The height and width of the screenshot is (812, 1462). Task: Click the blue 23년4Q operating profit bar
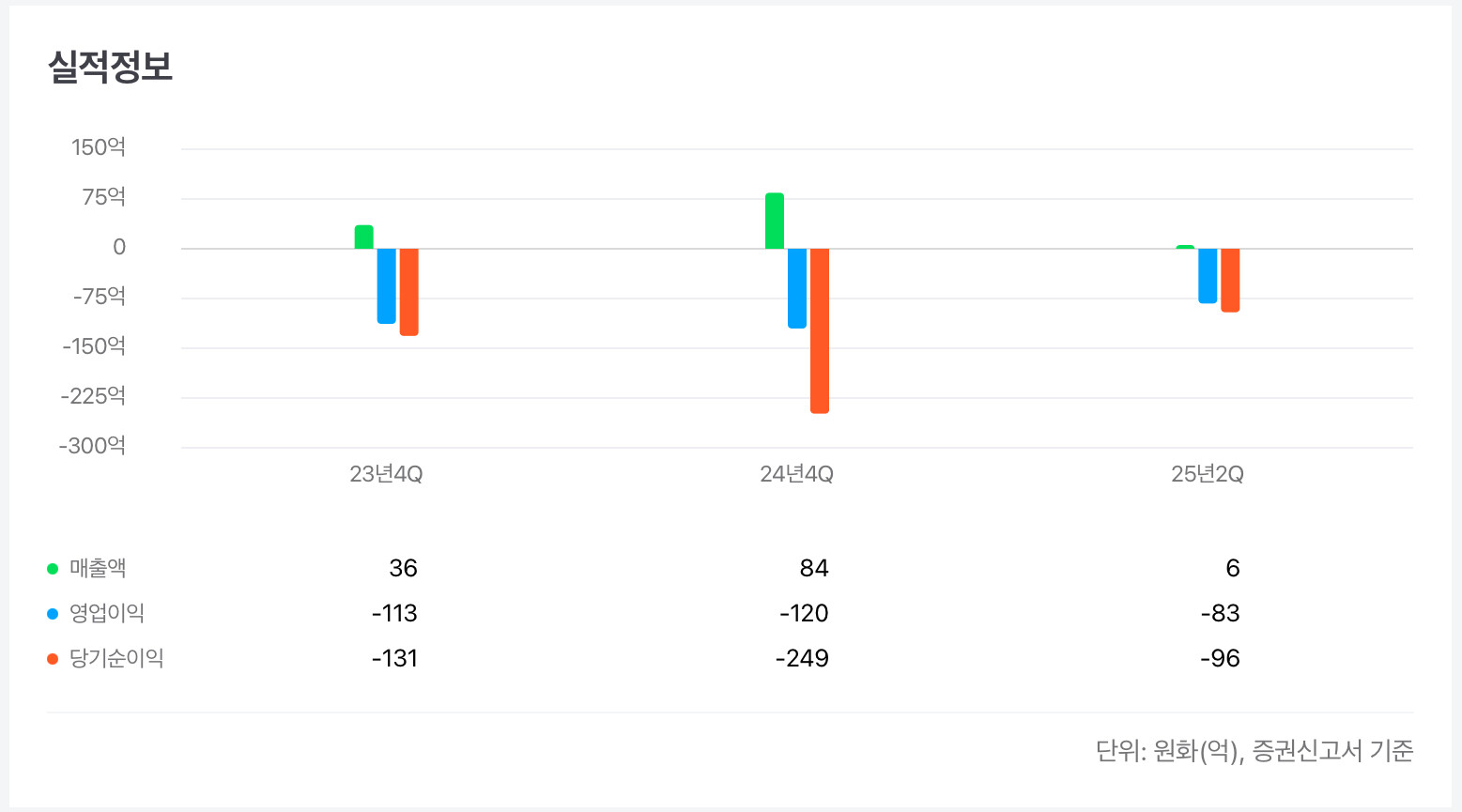pyautogui.click(x=386, y=285)
